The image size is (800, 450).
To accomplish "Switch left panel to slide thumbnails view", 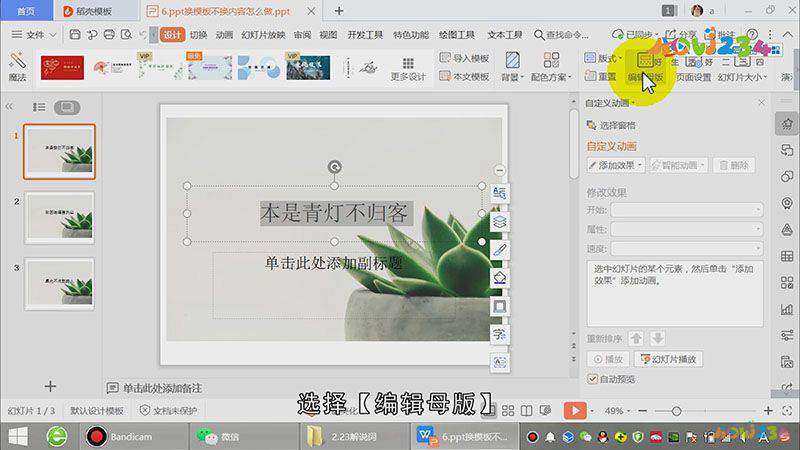I will (67, 107).
